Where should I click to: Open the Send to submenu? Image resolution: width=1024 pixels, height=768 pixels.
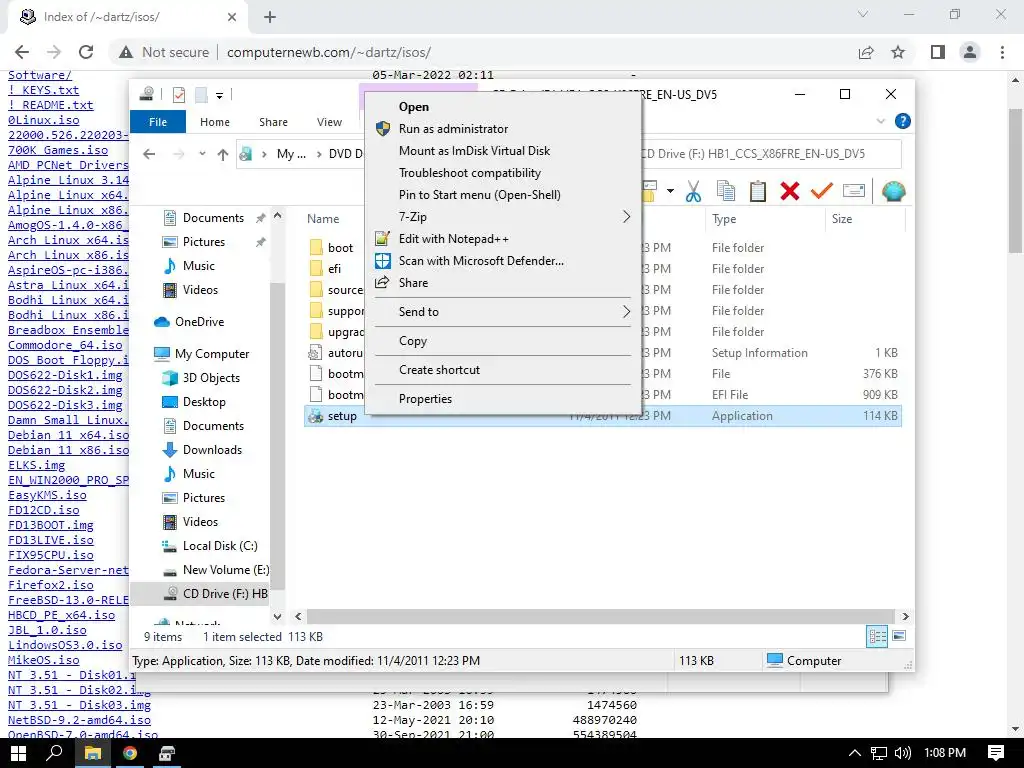(503, 312)
